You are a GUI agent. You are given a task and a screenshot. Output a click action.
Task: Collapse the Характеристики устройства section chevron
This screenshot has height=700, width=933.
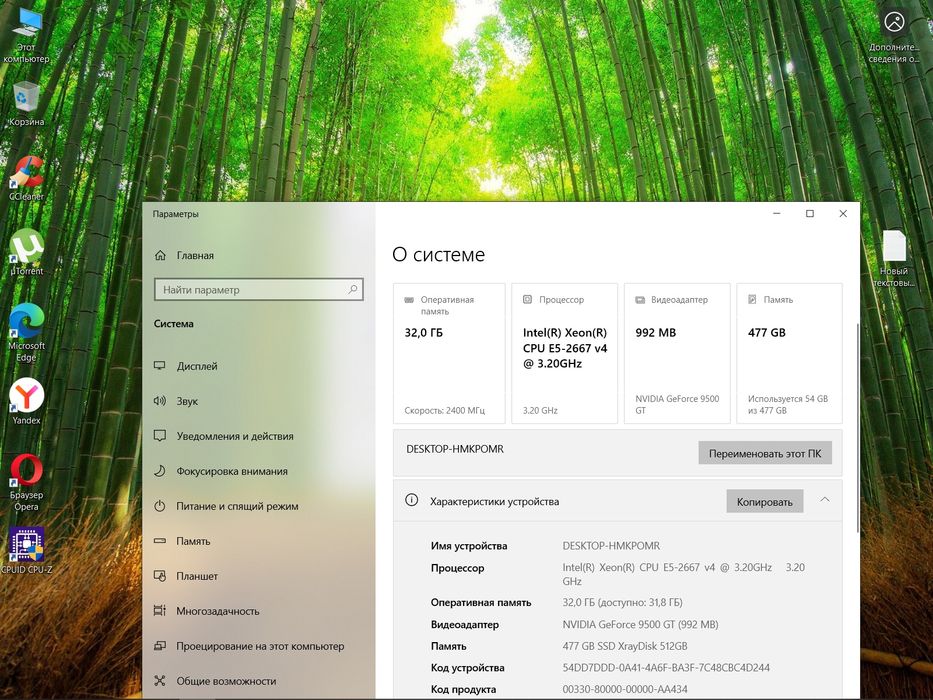(x=825, y=500)
